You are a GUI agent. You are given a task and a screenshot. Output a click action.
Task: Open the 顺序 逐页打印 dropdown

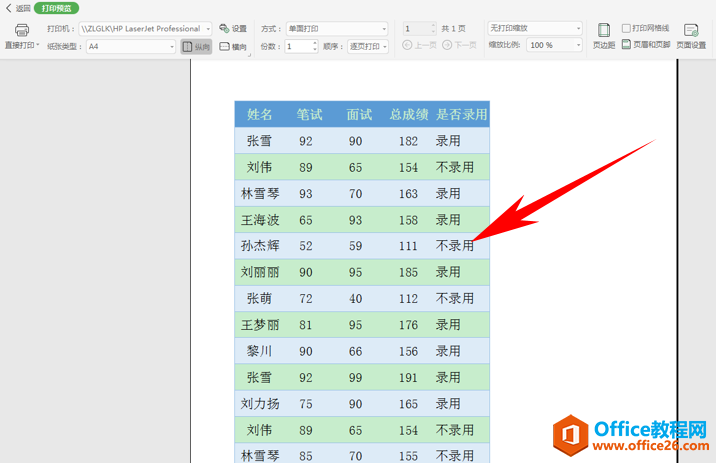(x=368, y=46)
